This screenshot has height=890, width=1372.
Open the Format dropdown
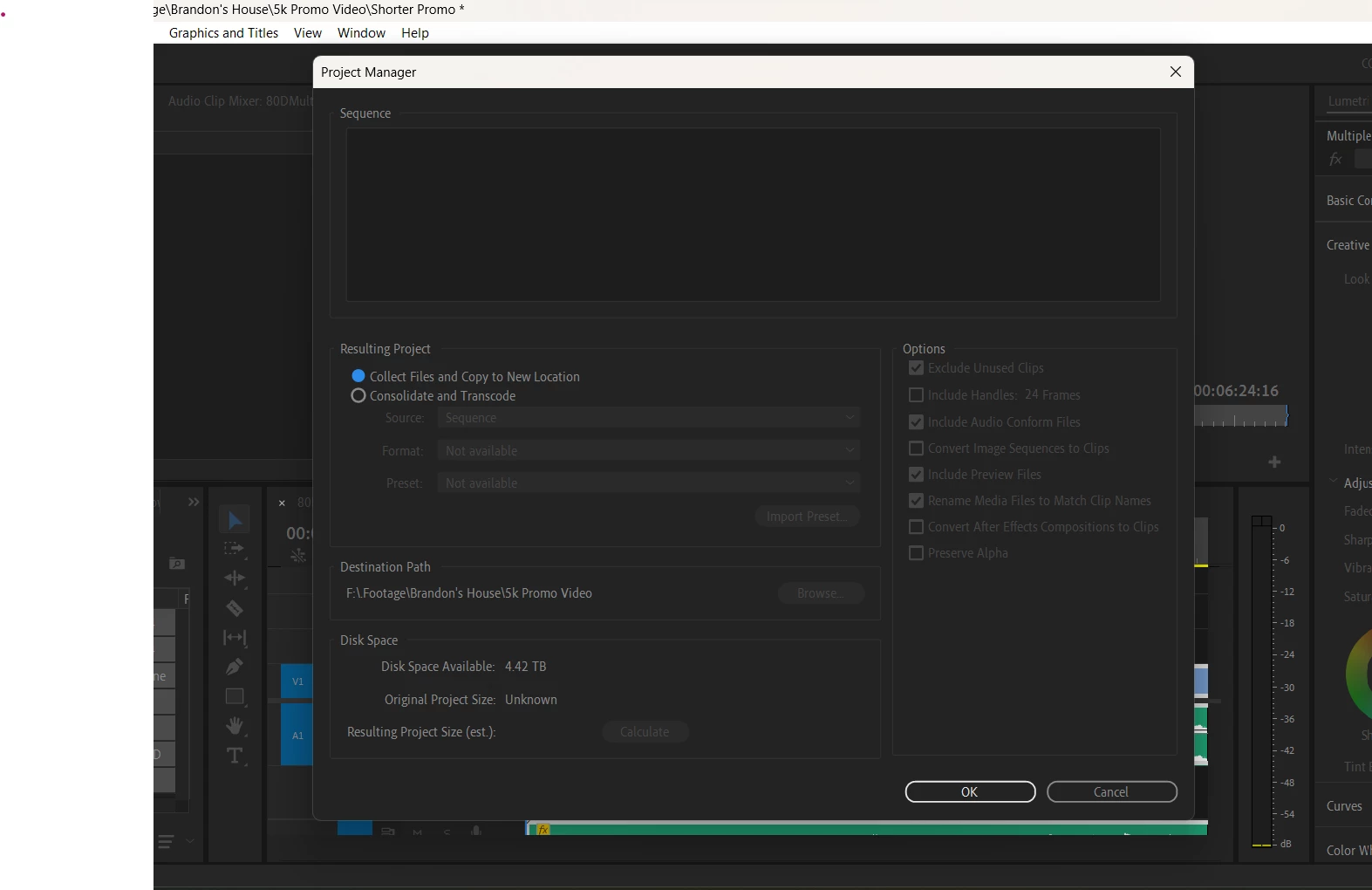[649, 451]
